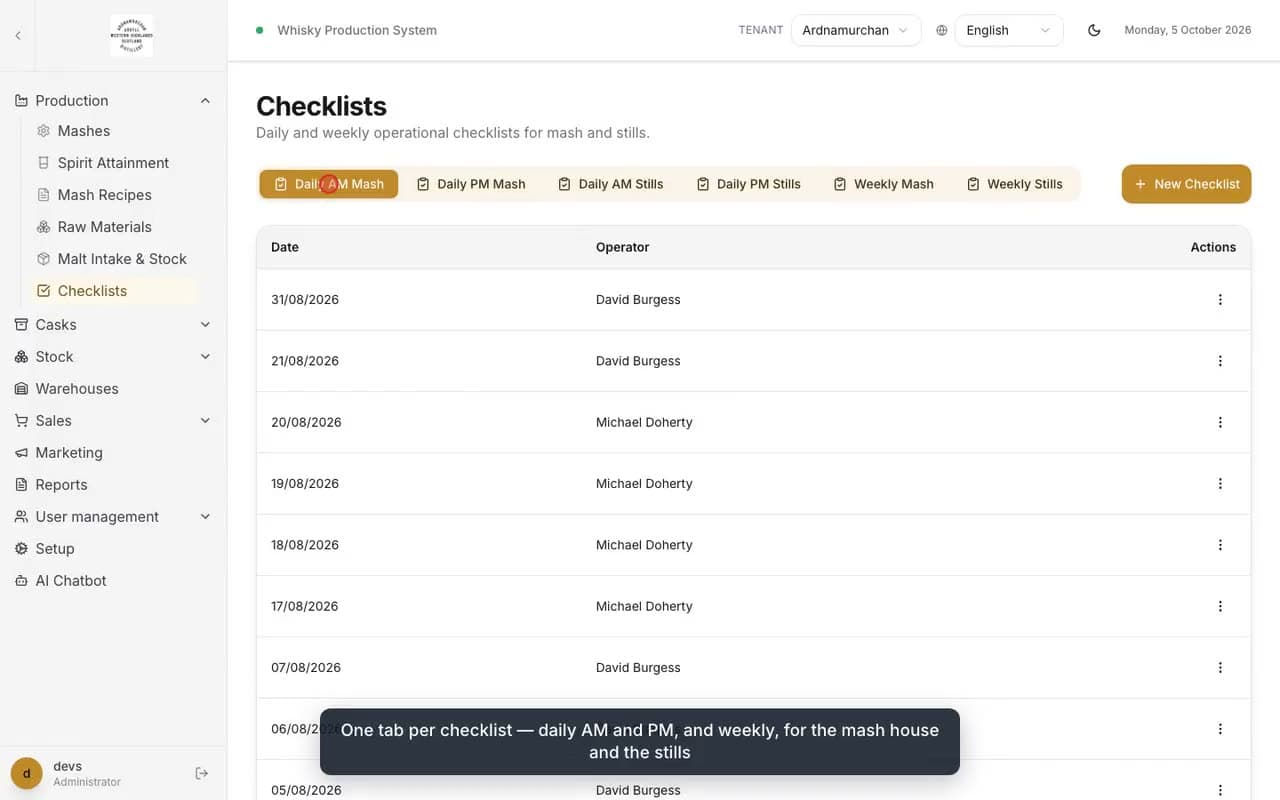Expand the Sales section

[x=113, y=420]
